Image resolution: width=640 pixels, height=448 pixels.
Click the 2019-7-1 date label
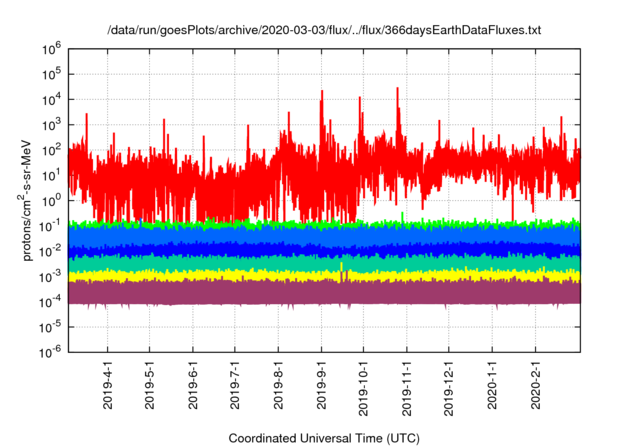coord(235,385)
